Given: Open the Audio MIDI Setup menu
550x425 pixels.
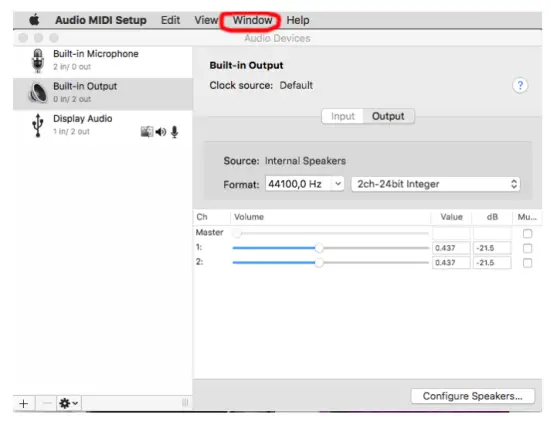Looking at the screenshot, I should pos(101,20).
